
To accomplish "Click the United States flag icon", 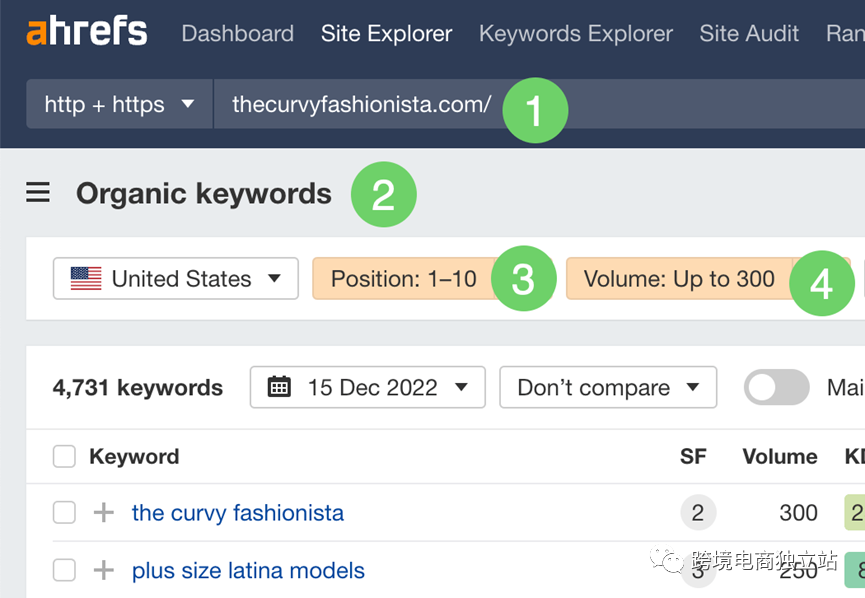I will coord(86,279).
